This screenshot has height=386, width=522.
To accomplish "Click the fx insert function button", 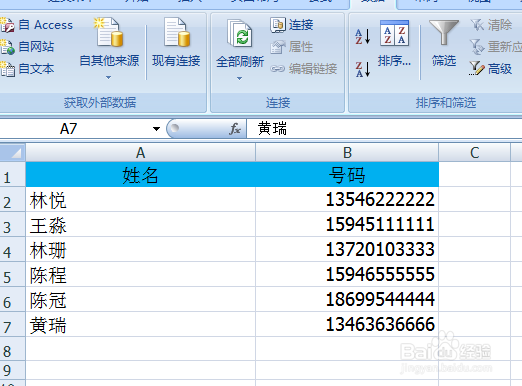I will (x=235, y=129).
